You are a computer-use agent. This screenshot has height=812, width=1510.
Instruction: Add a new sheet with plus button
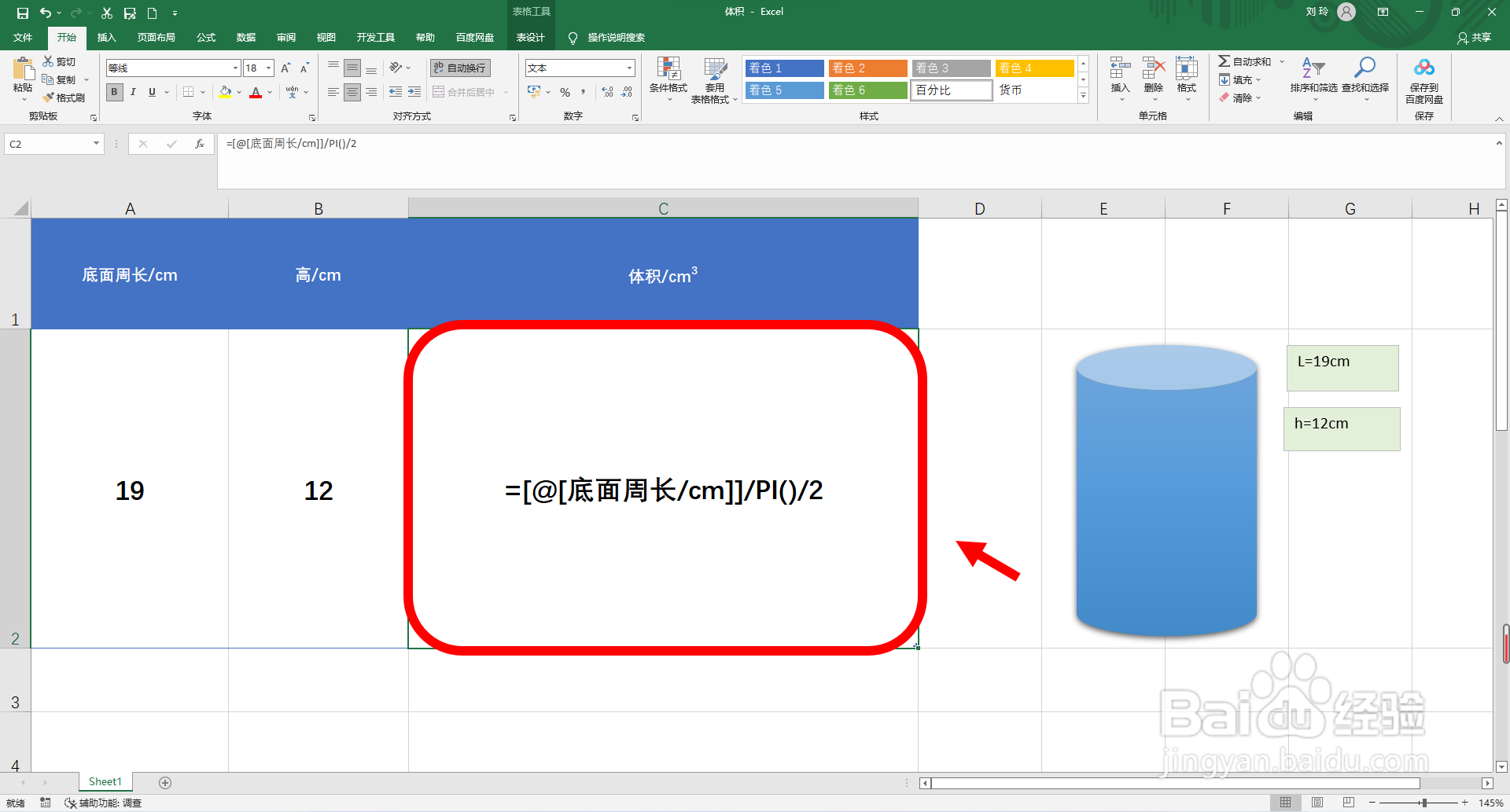(x=165, y=782)
